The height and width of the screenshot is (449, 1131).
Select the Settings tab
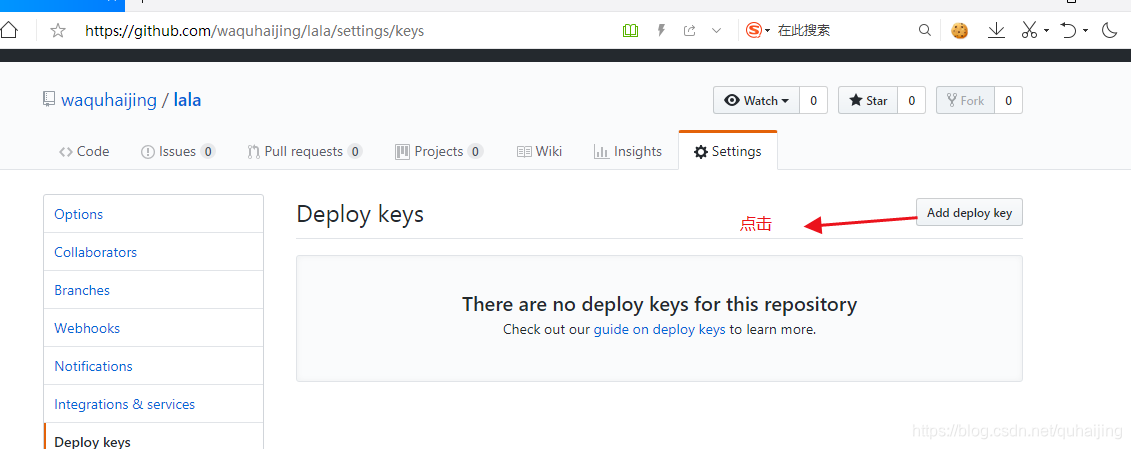[728, 152]
